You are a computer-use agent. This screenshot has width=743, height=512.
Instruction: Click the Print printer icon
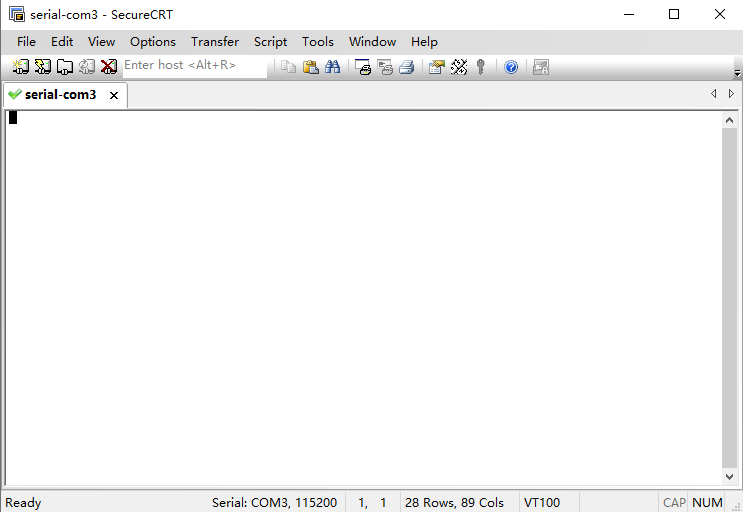coord(406,67)
